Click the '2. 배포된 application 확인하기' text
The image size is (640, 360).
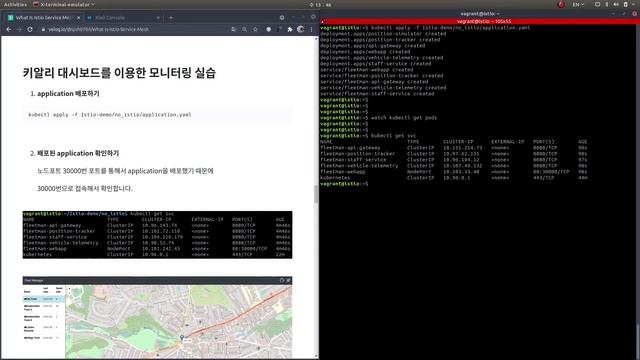pyautogui.click(x=74, y=153)
